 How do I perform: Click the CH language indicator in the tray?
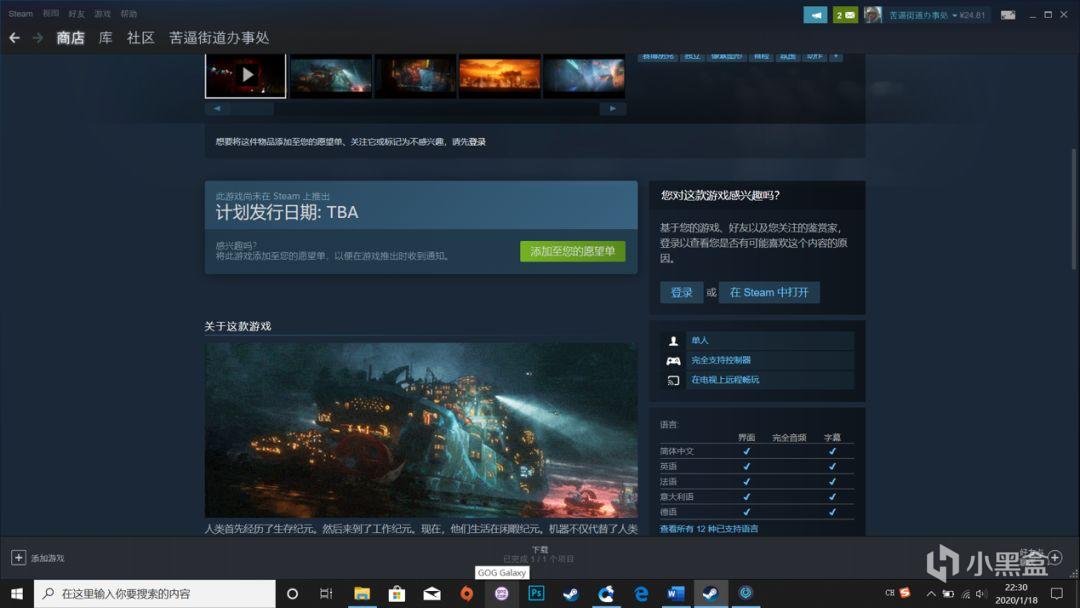point(890,593)
